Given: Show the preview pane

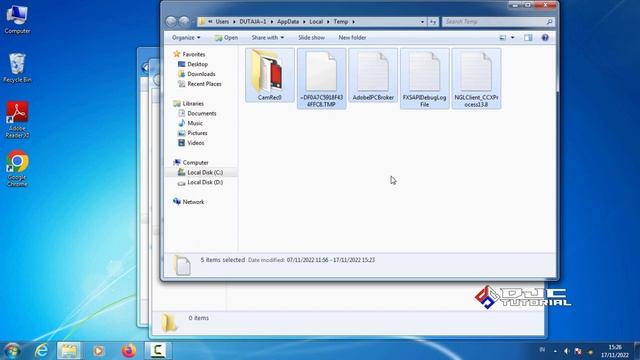Looking at the screenshot, I should point(528,38).
